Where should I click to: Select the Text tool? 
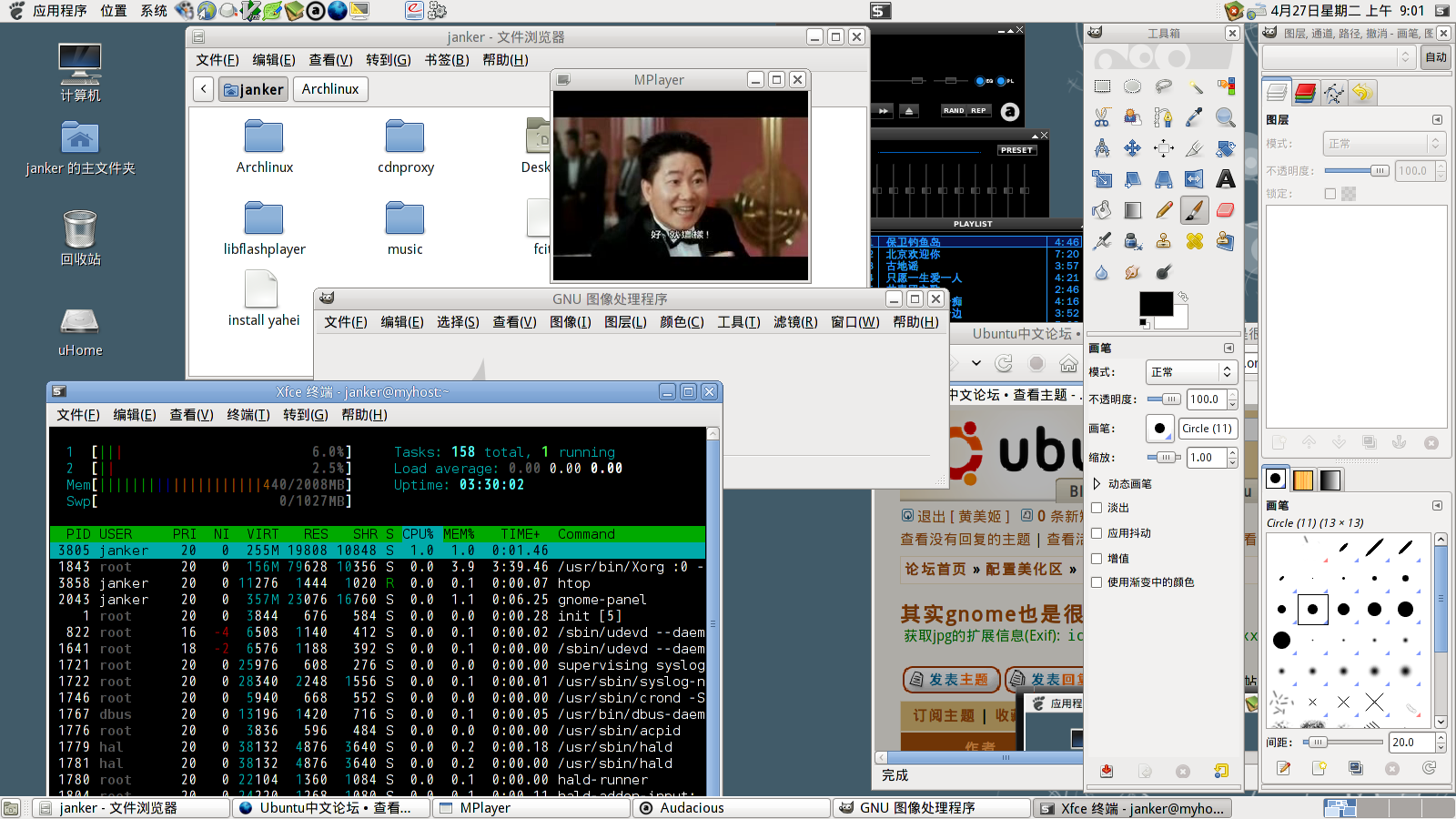[1226, 179]
